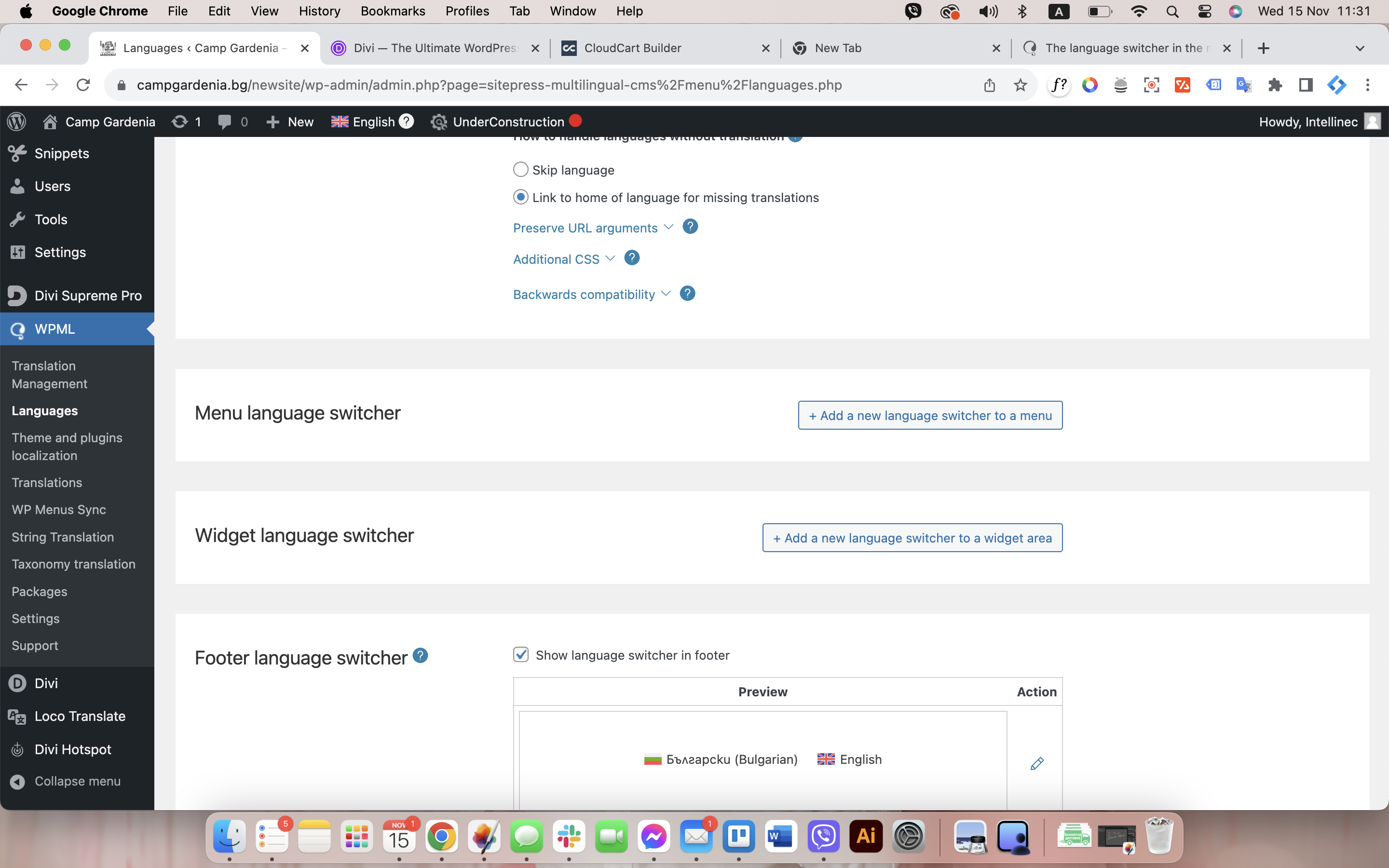The image size is (1389, 868).
Task: Click help icon beside Footer language switcher
Action: coord(420,655)
